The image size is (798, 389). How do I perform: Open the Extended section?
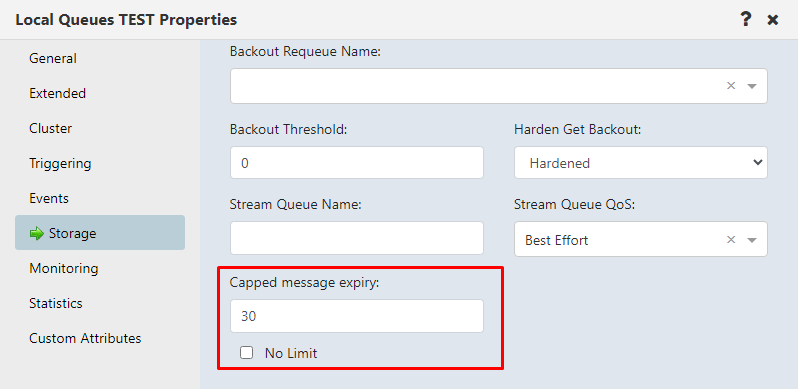[58, 93]
